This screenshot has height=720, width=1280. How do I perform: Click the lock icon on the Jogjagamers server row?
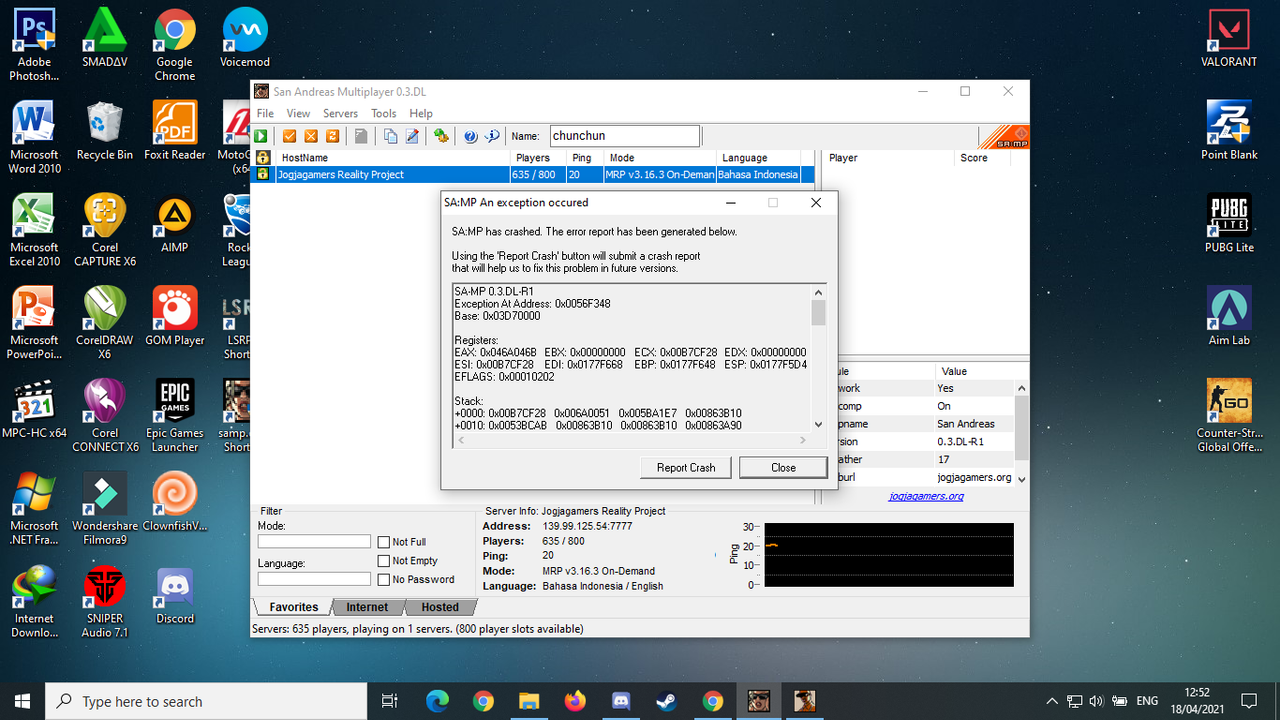[263, 174]
